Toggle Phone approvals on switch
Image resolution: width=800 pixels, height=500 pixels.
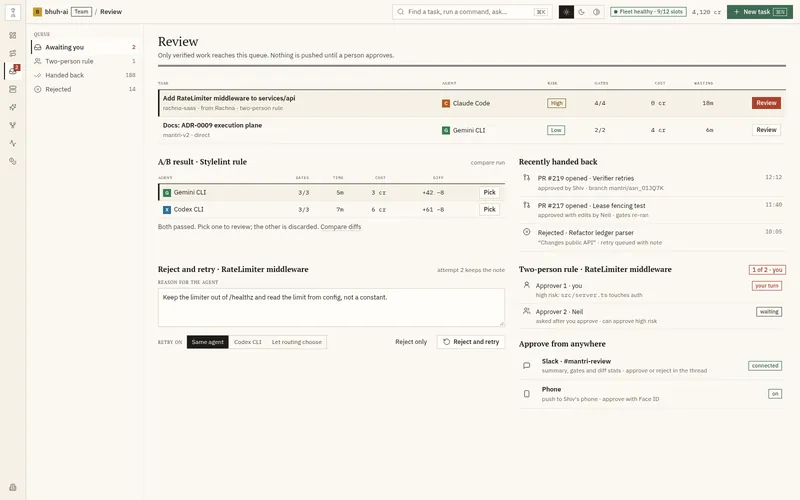(x=774, y=394)
